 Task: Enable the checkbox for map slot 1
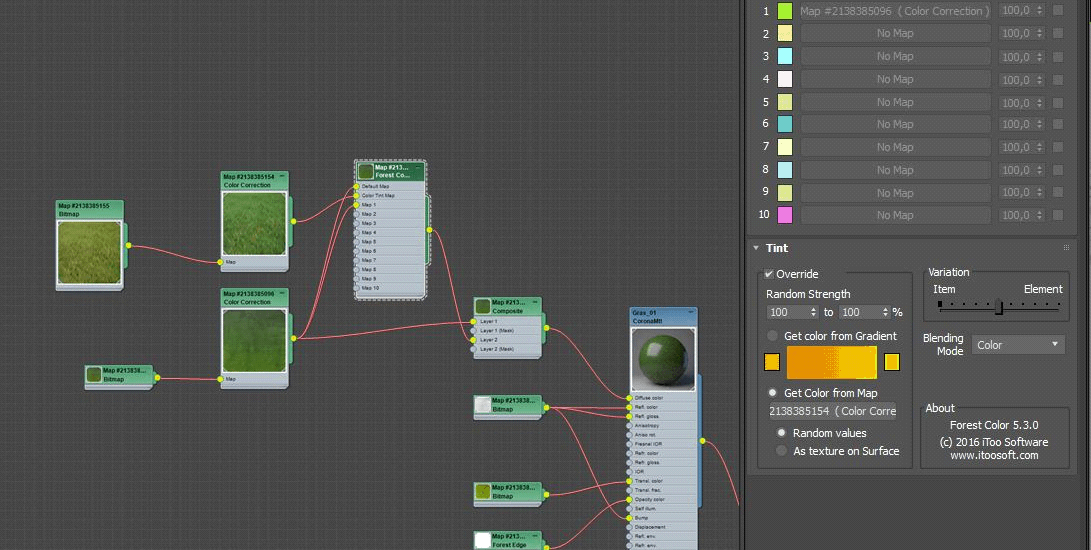(x=1058, y=11)
